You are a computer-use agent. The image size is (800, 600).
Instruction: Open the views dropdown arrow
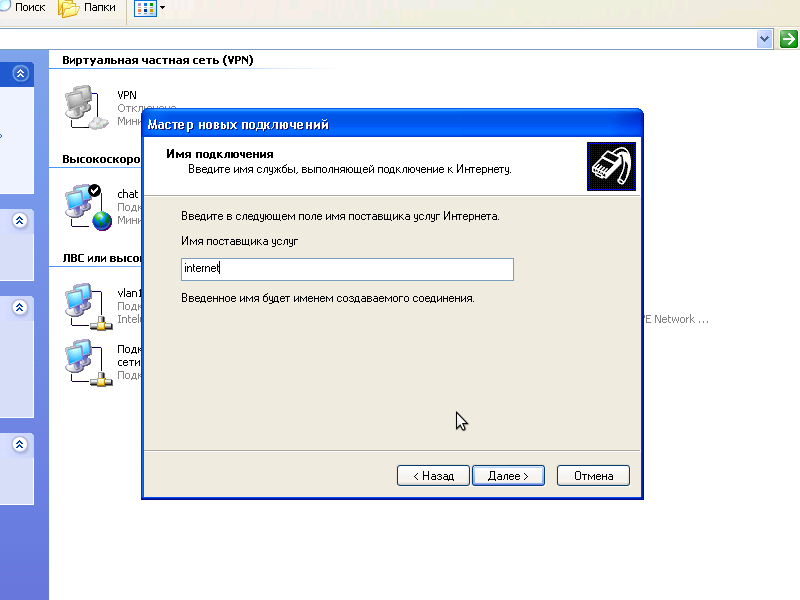[162, 9]
